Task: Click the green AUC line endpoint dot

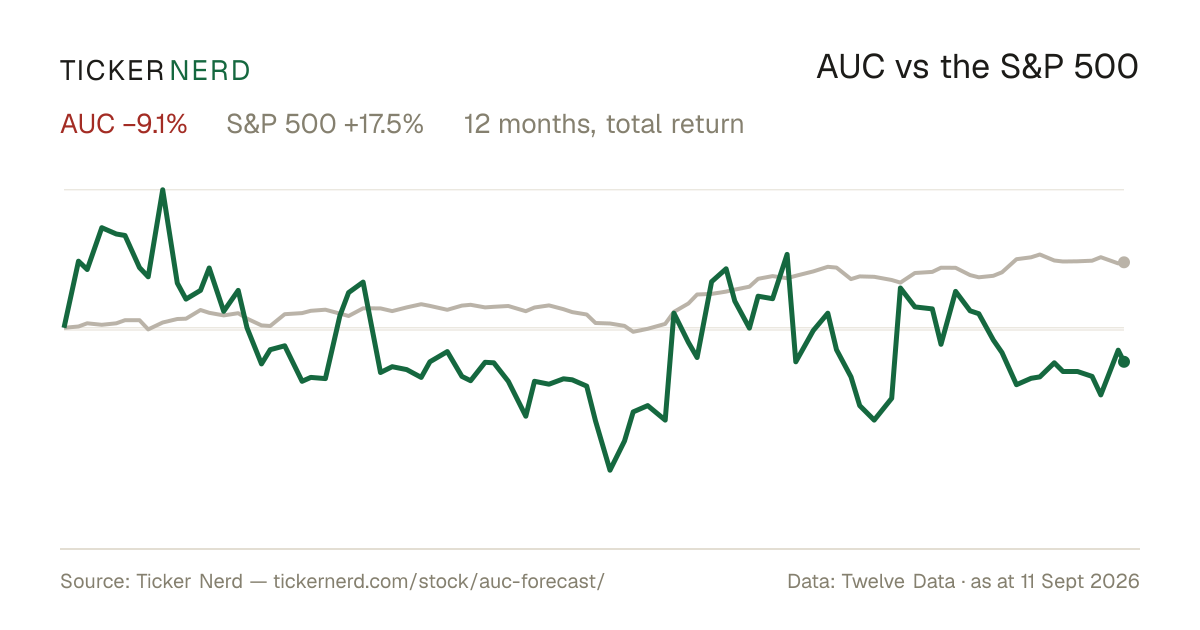Action: tap(1124, 362)
